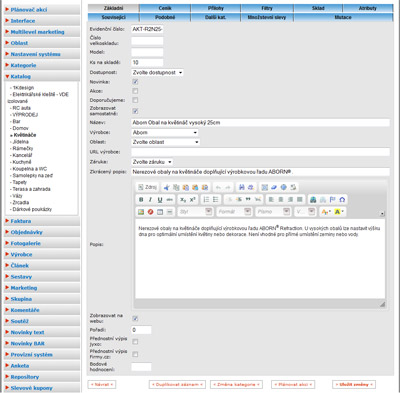Viewport: 400px width, 393px height.
Task: Toggle Přednostní výpis Firmy.cz checkbox
Action: click(x=135, y=354)
